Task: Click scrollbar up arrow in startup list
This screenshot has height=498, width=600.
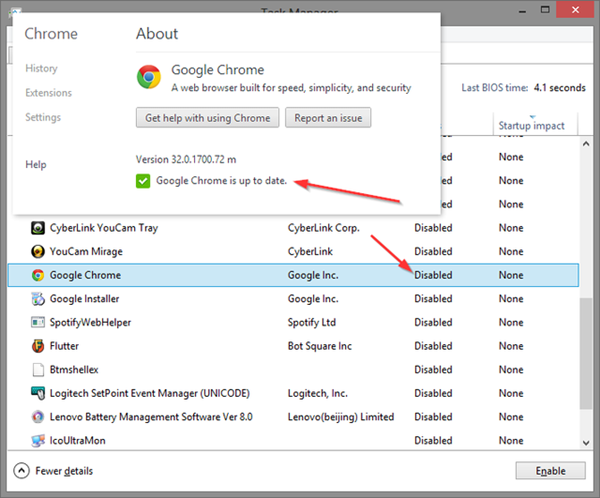Action: coord(586,144)
